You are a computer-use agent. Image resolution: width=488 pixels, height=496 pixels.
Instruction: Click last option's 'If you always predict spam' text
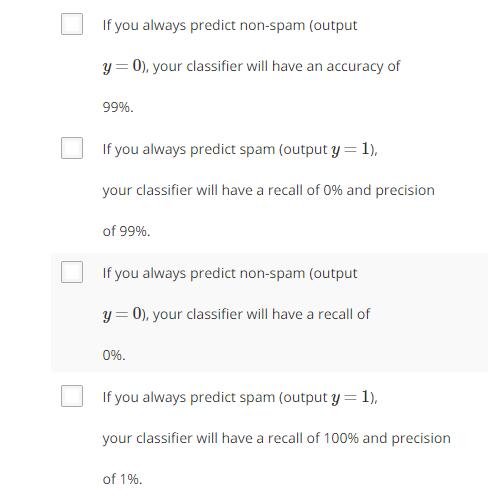coord(189,397)
